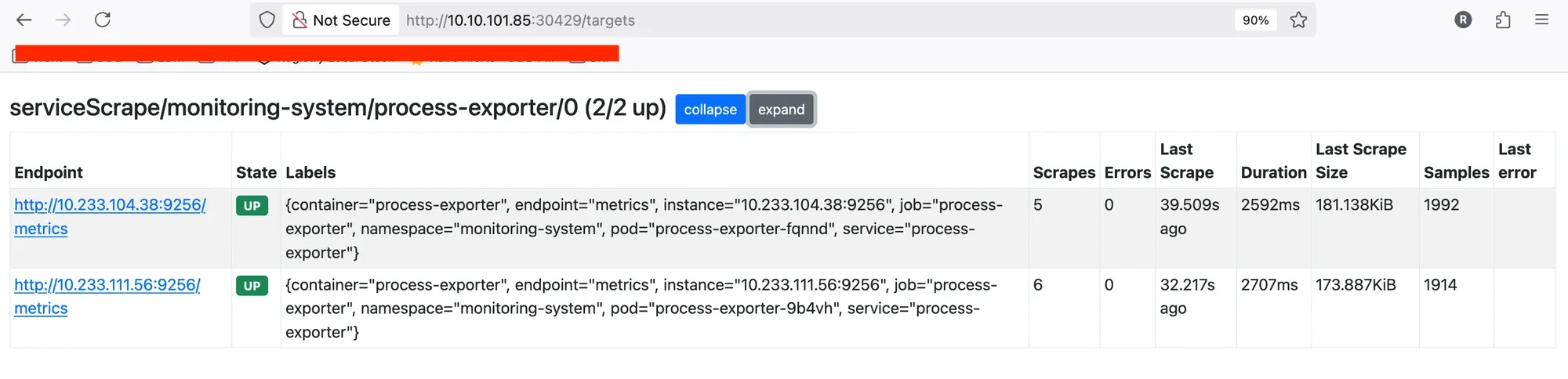Open the 10.233.104.38:9256 metrics endpoint link
Viewport: 1568px width, 379px height.
click(110, 205)
